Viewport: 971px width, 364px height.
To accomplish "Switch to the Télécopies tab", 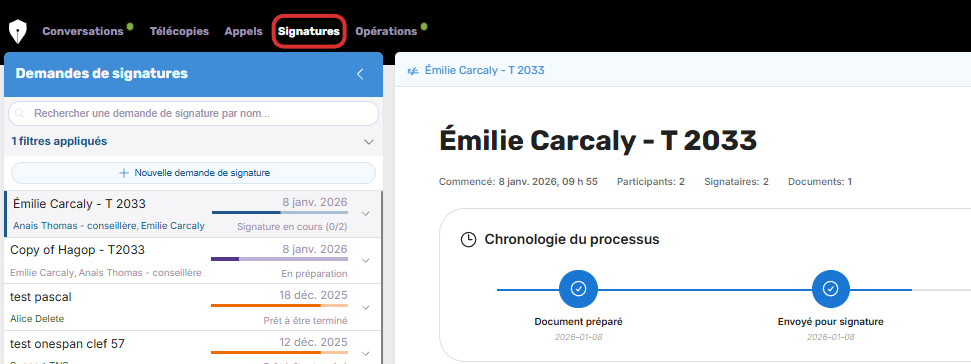I will click(180, 32).
